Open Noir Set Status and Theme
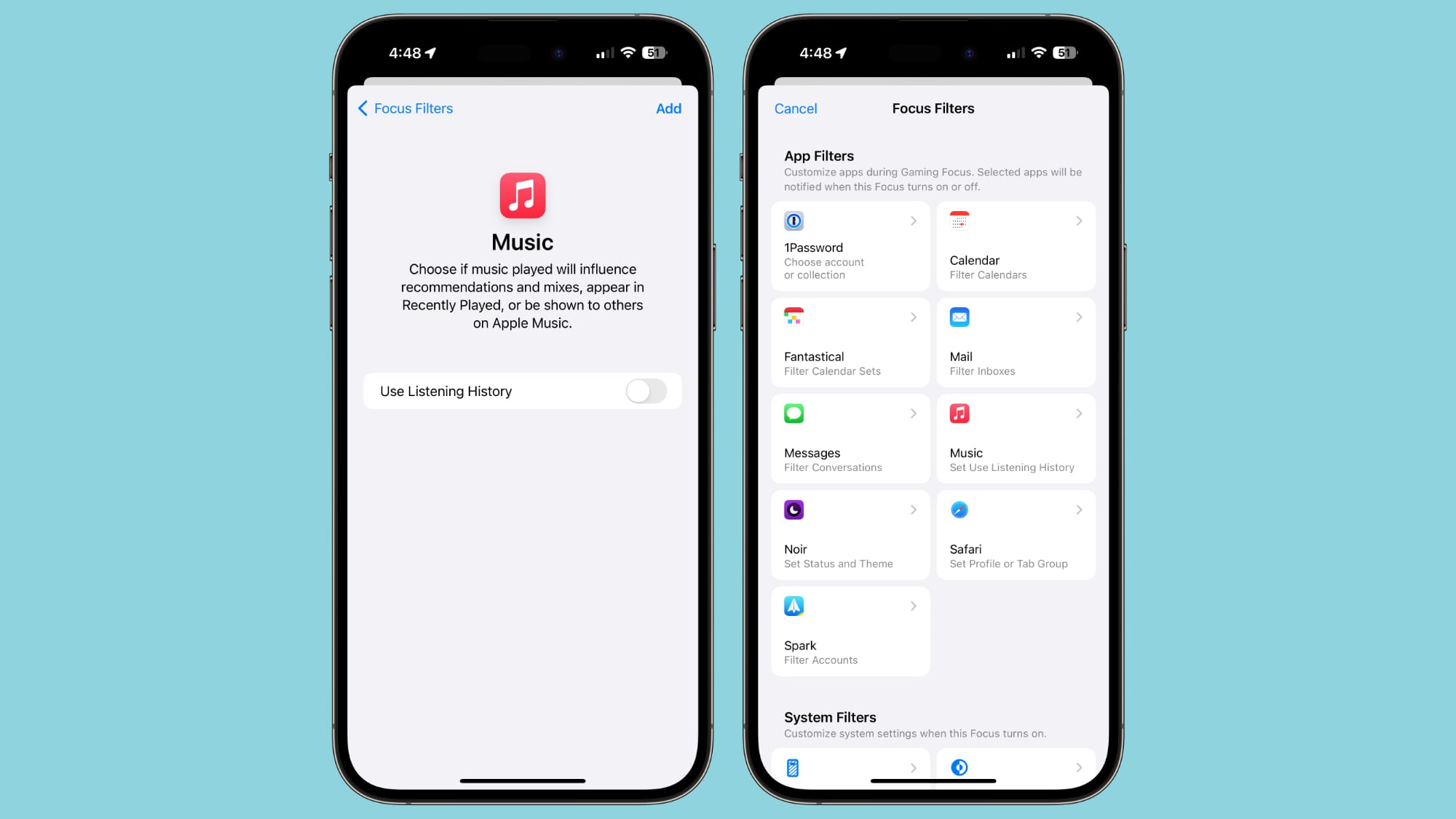 pos(849,534)
